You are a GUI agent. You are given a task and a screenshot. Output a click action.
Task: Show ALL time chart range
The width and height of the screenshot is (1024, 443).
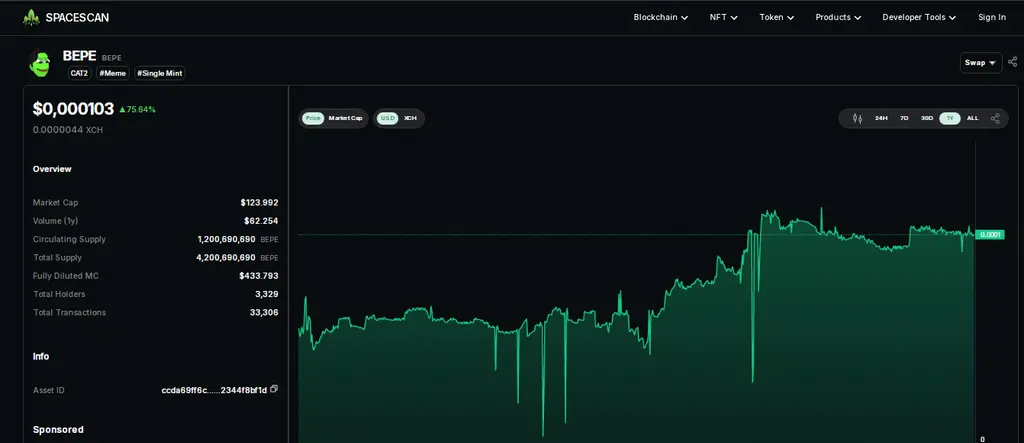tap(972, 118)
